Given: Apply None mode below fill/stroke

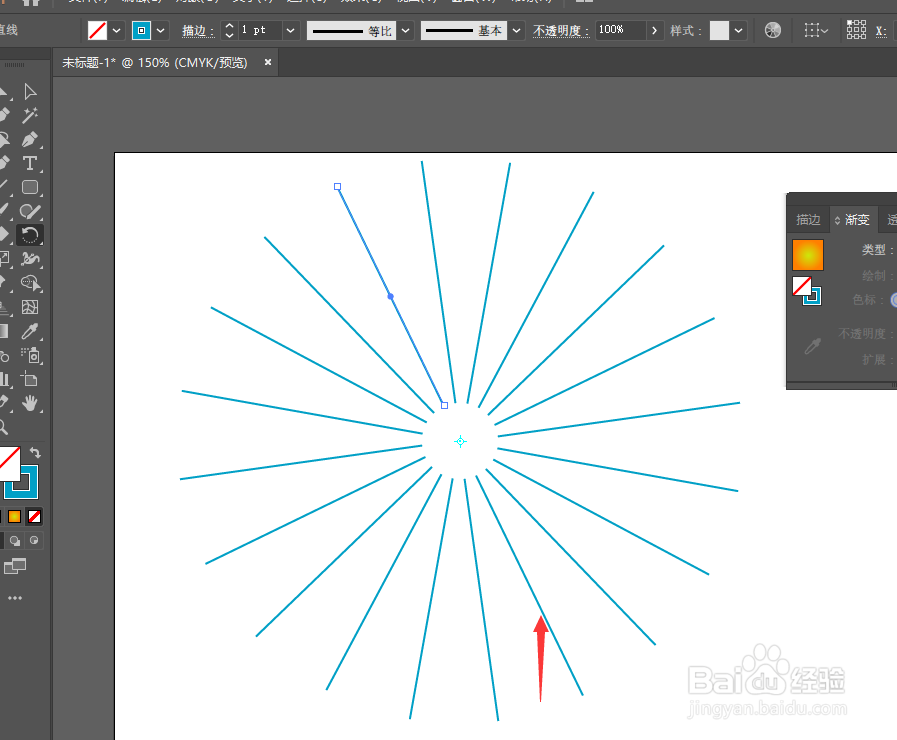Looking at the screenshot, I should (34, 516).
